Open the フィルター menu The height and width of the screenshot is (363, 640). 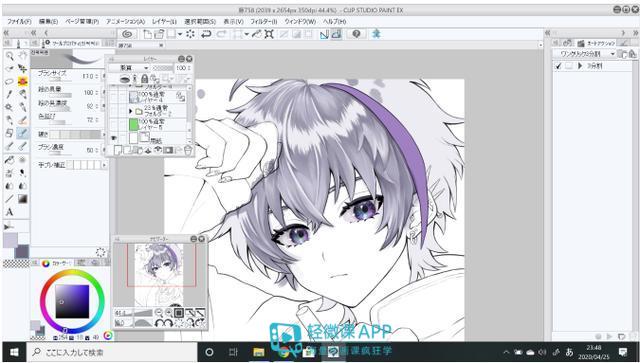pos(263,21)
